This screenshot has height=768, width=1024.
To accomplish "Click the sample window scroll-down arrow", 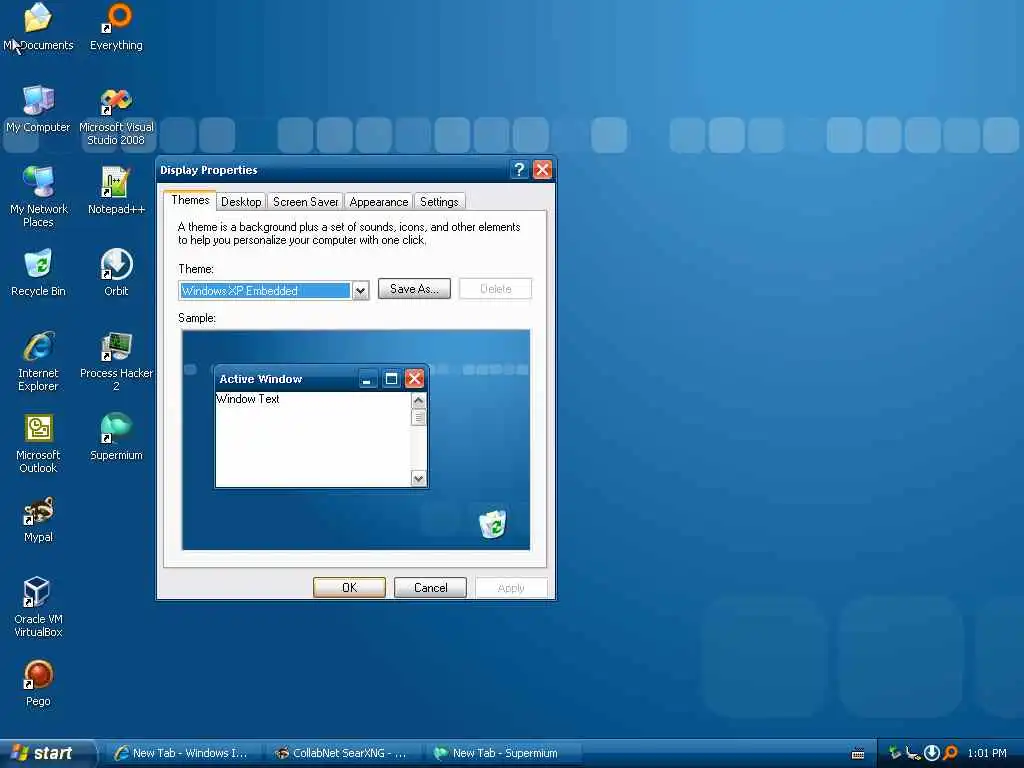I will [x=419, y=479].
